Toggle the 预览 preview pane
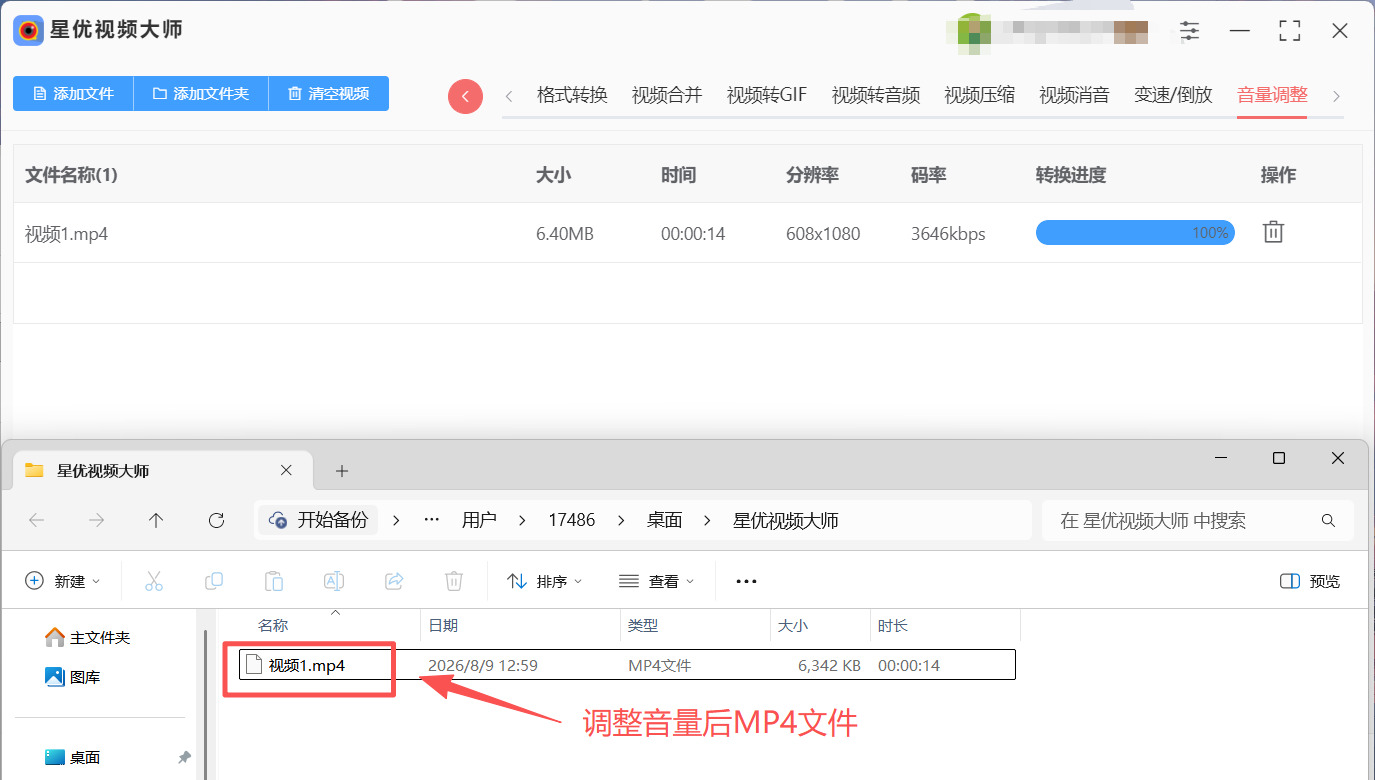The width and height of the screenshot is (1375, 780). [x=1310, y=581]
